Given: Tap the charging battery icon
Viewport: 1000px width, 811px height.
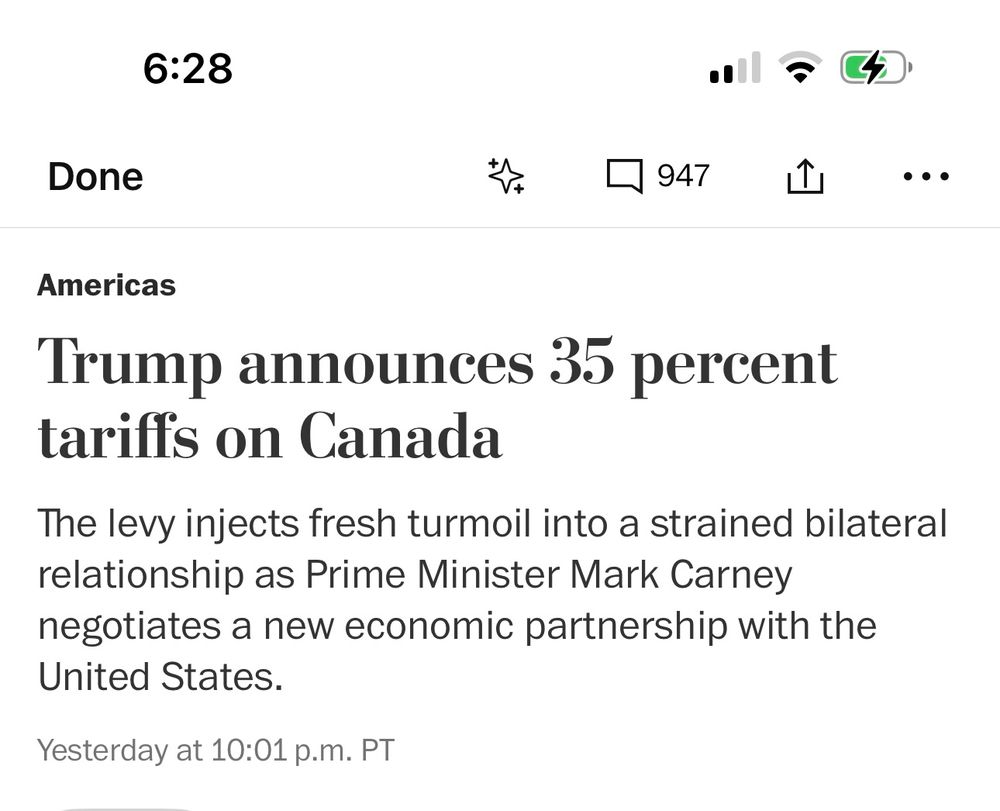Looking at the screenshot, I should [874, 69].
